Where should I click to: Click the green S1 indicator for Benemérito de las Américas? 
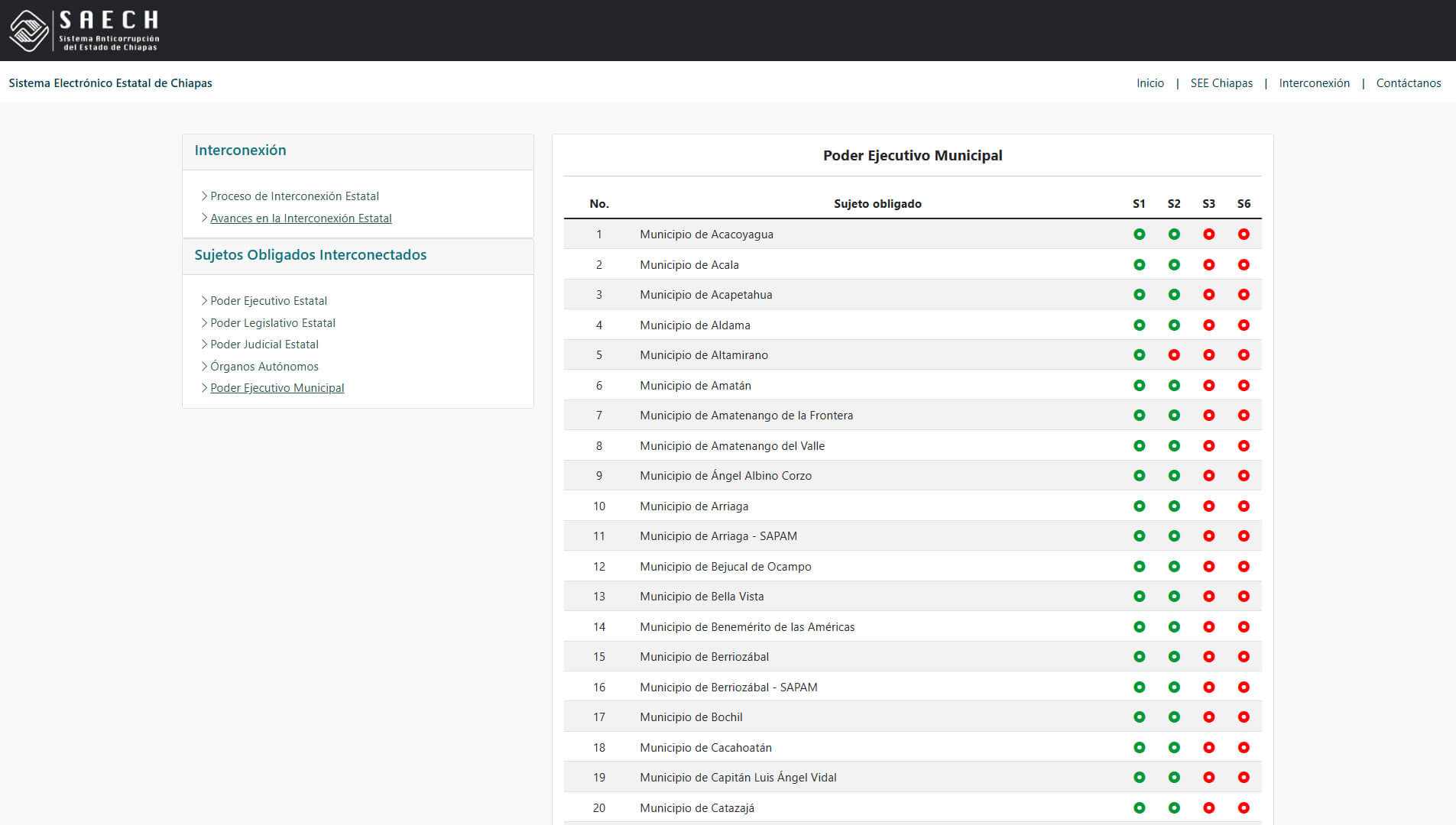[x=1139, y=627]
